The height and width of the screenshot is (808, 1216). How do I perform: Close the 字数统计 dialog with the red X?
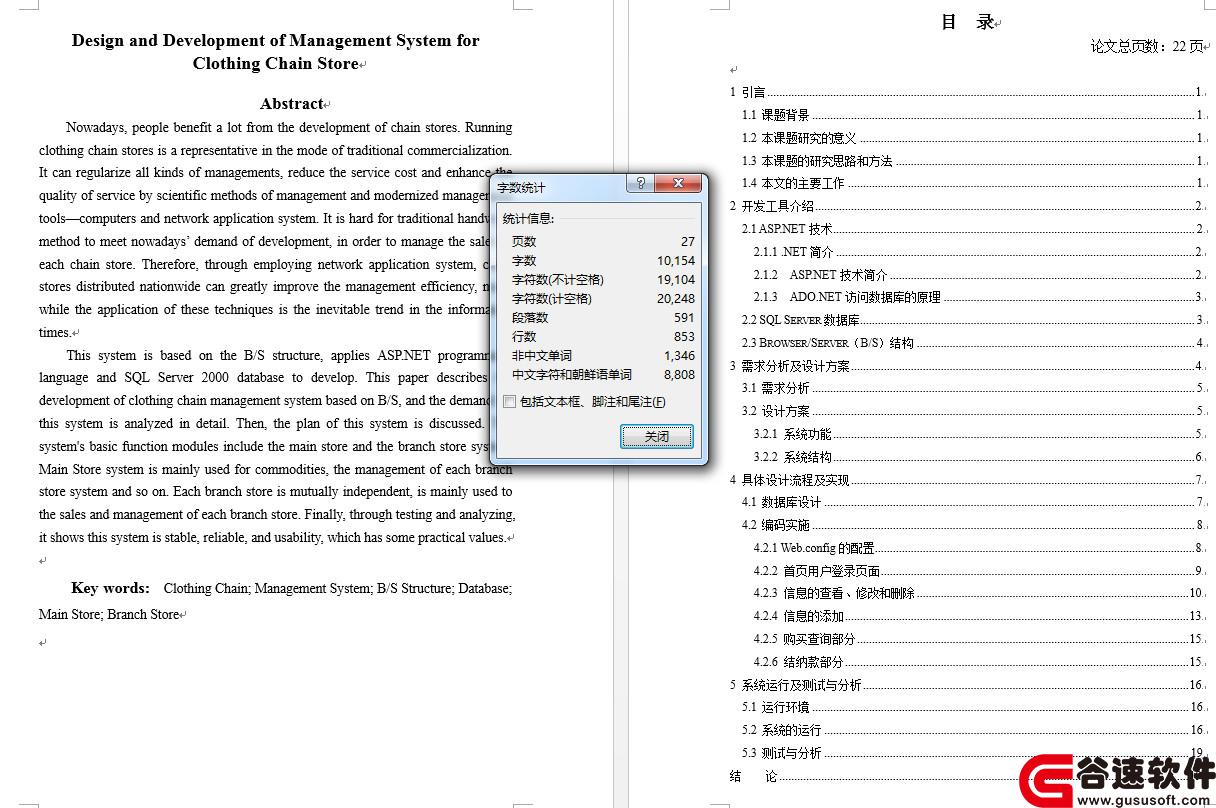point(679,184)
